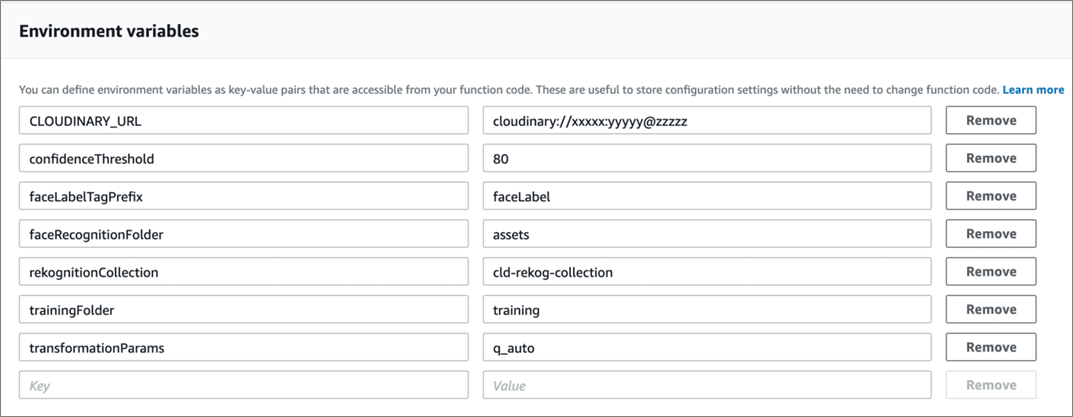
Task: Click the assets value field
Action: click(707, 234)
